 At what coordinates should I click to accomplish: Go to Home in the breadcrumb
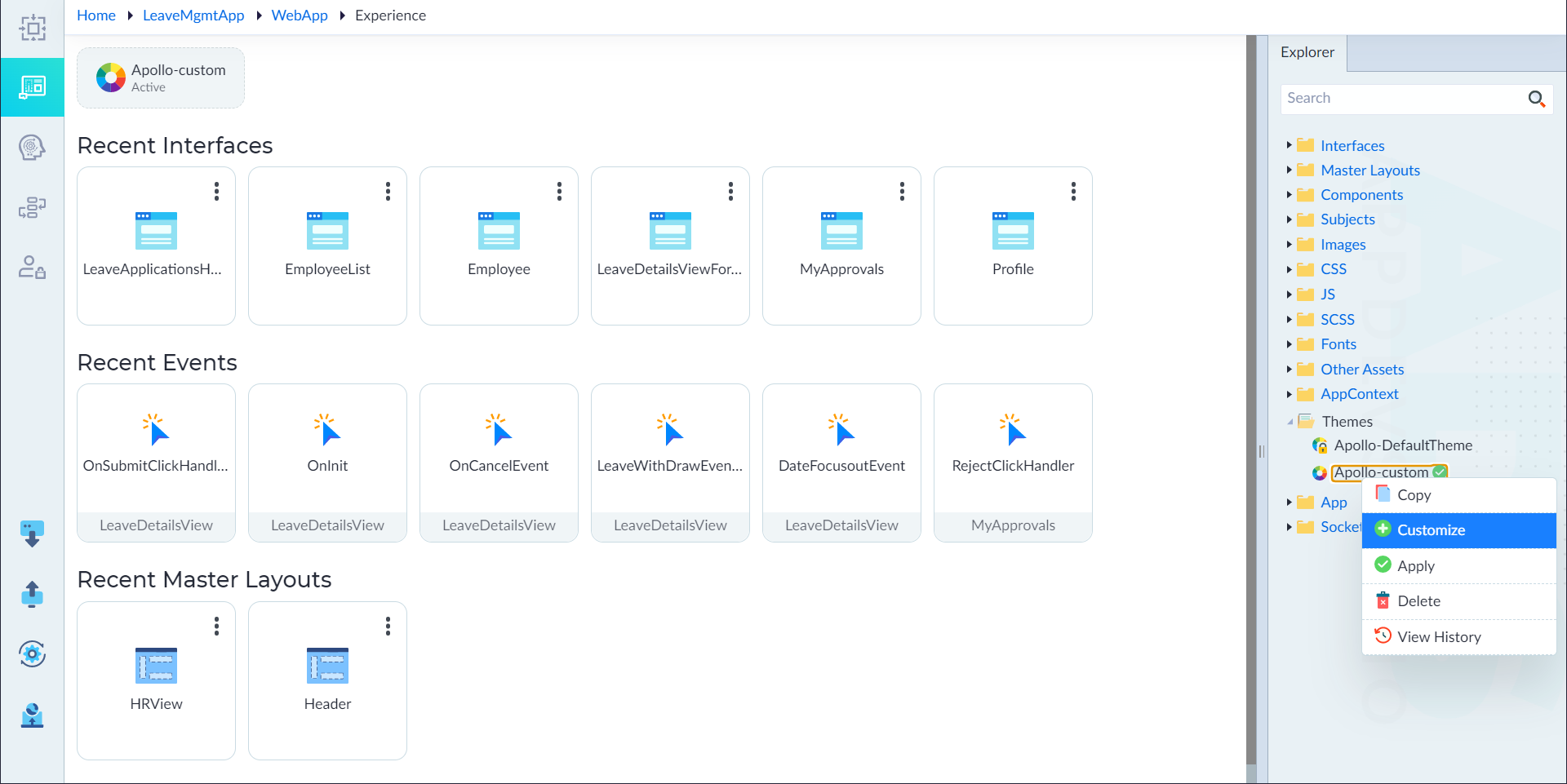click(x=96, y=16)
